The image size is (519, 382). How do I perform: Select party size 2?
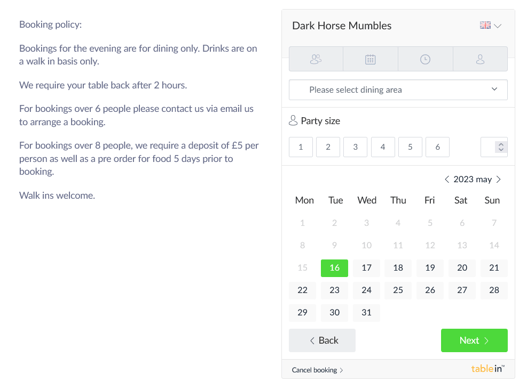coord(328,147)
